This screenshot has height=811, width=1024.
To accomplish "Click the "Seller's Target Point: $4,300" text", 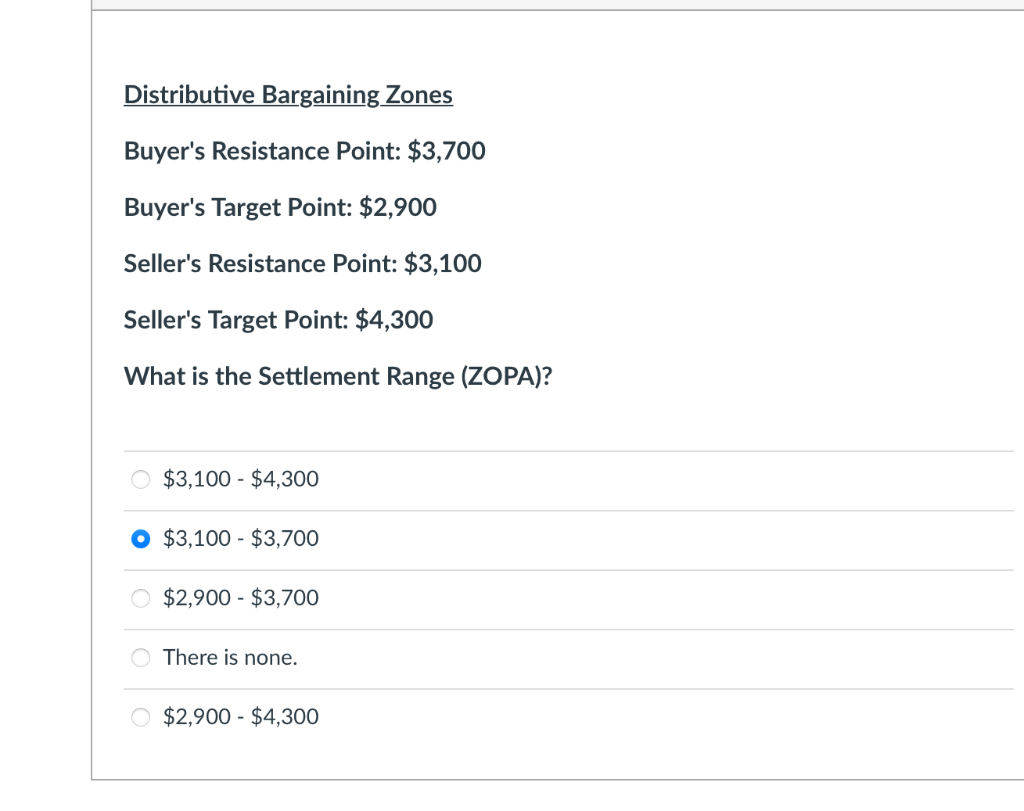I will (278, 320).
